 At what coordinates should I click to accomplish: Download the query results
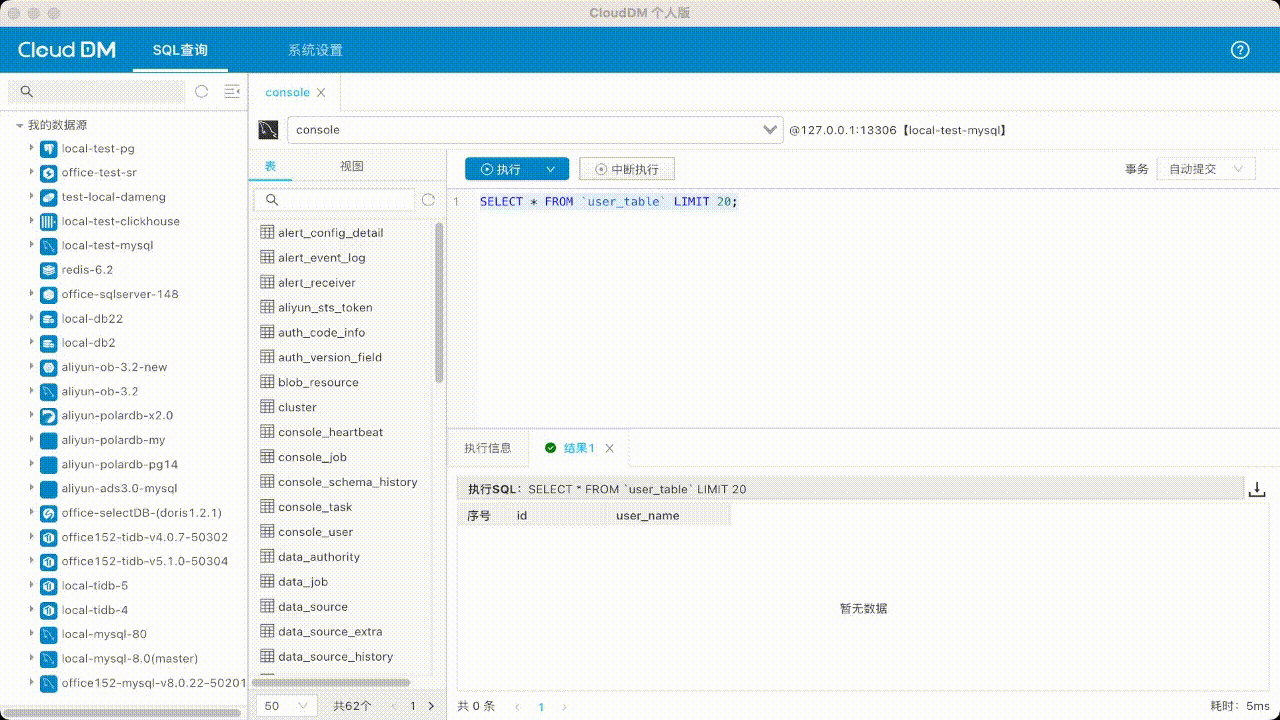pos(1257,489)
